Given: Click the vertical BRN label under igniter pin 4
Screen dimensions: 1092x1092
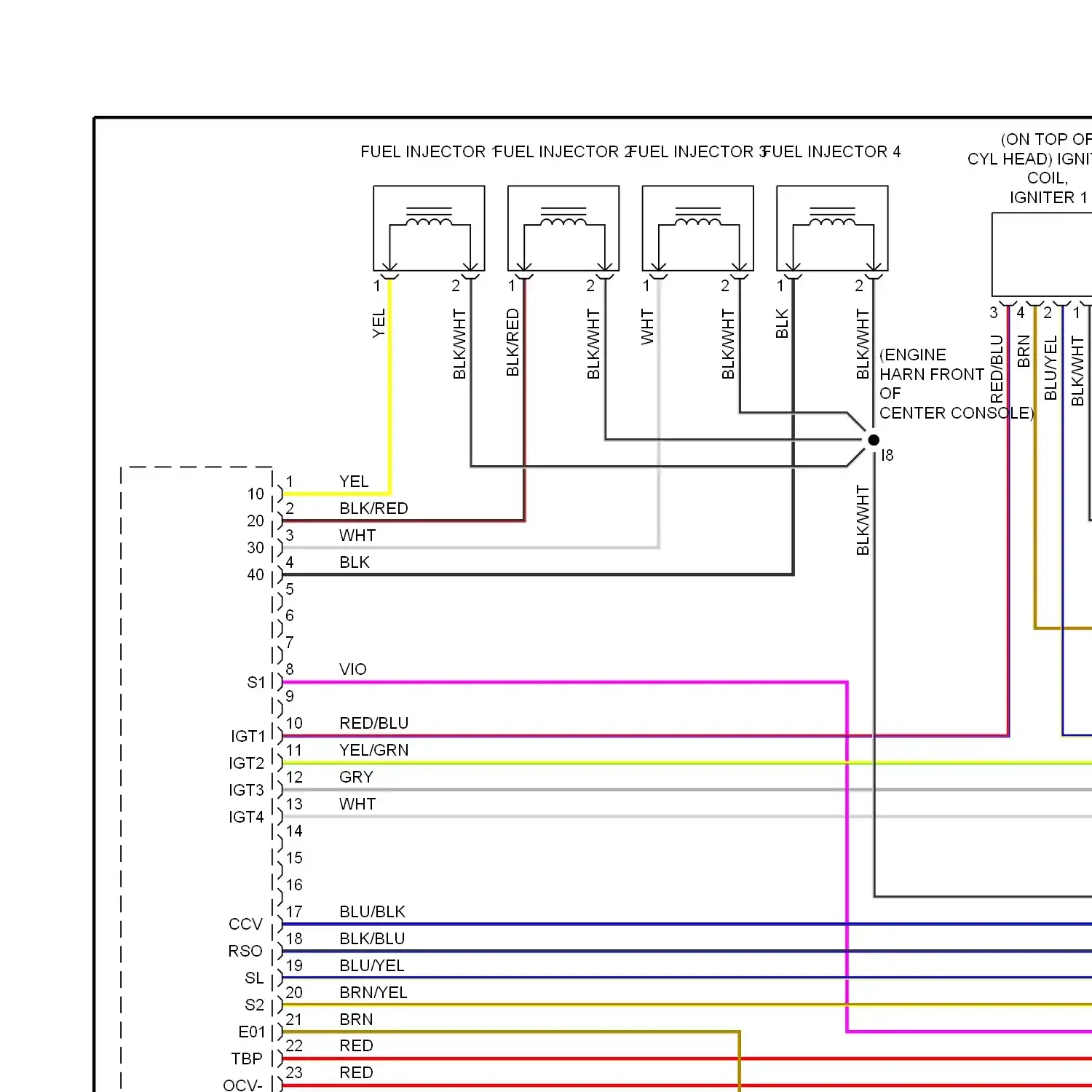Looking at the screenshot, I should 1024,350.
